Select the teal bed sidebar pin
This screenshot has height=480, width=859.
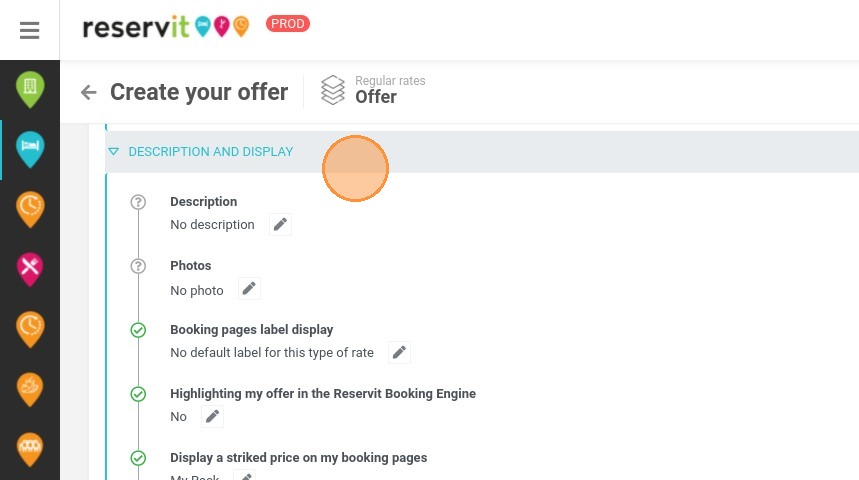(x=30, y=149)
